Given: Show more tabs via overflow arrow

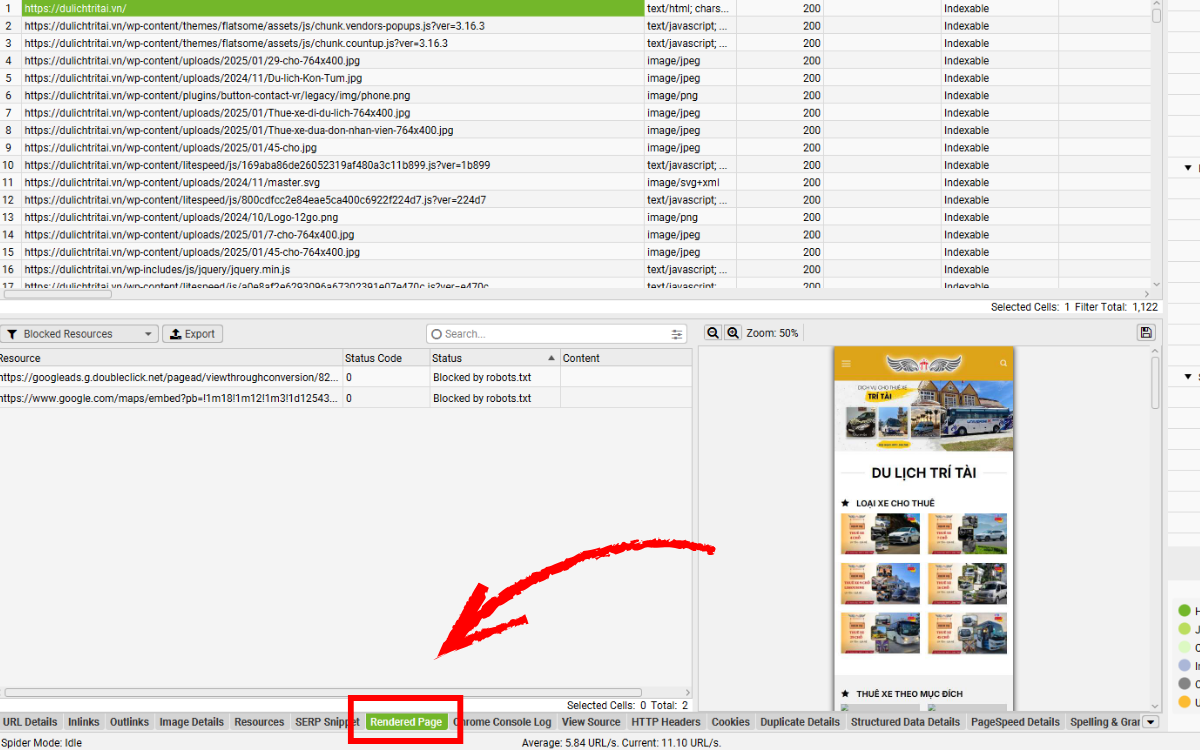Looking at the screenshot, I should [1150, 722].
